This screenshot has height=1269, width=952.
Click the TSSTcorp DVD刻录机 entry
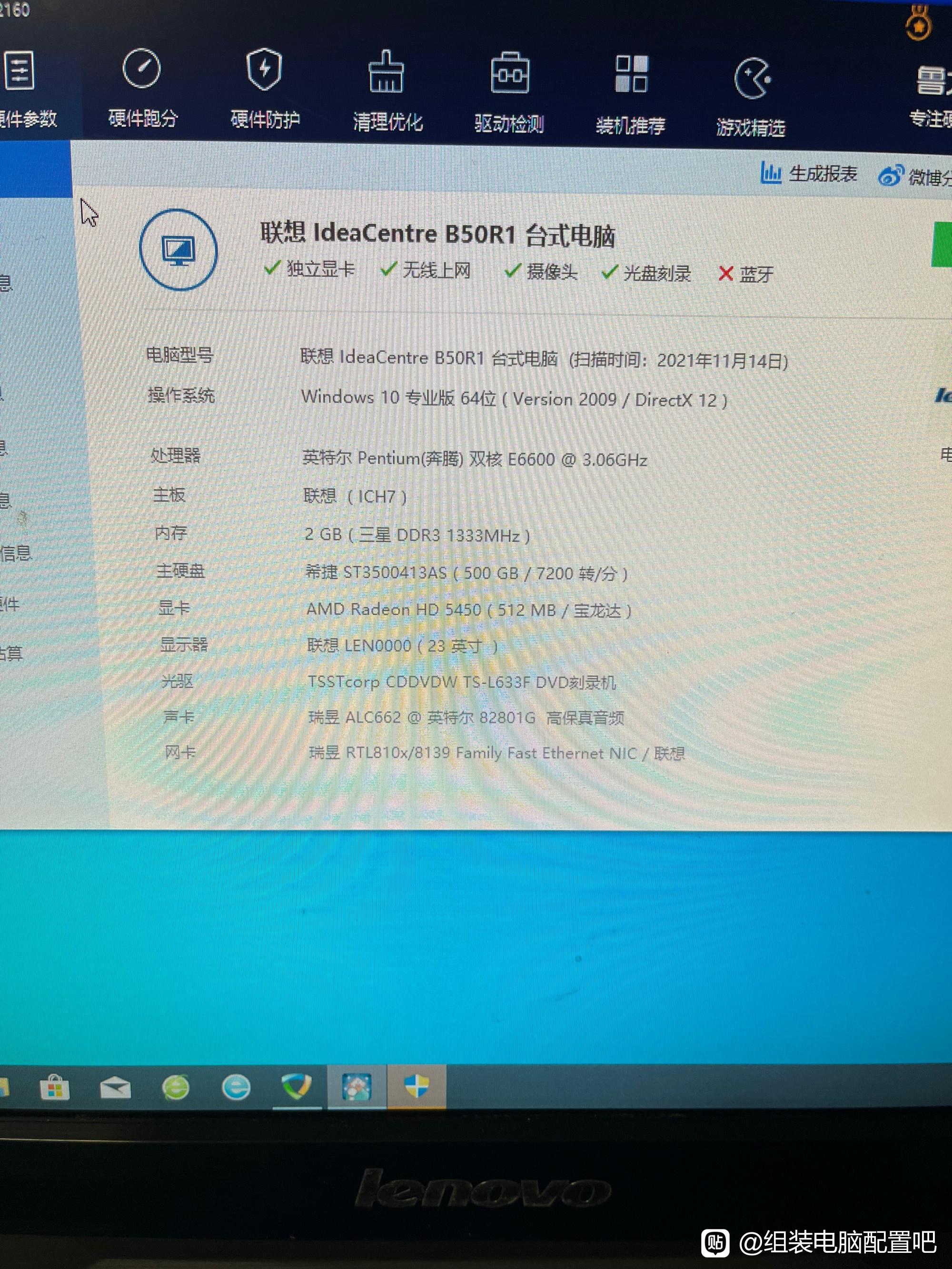tap(462, 682)
